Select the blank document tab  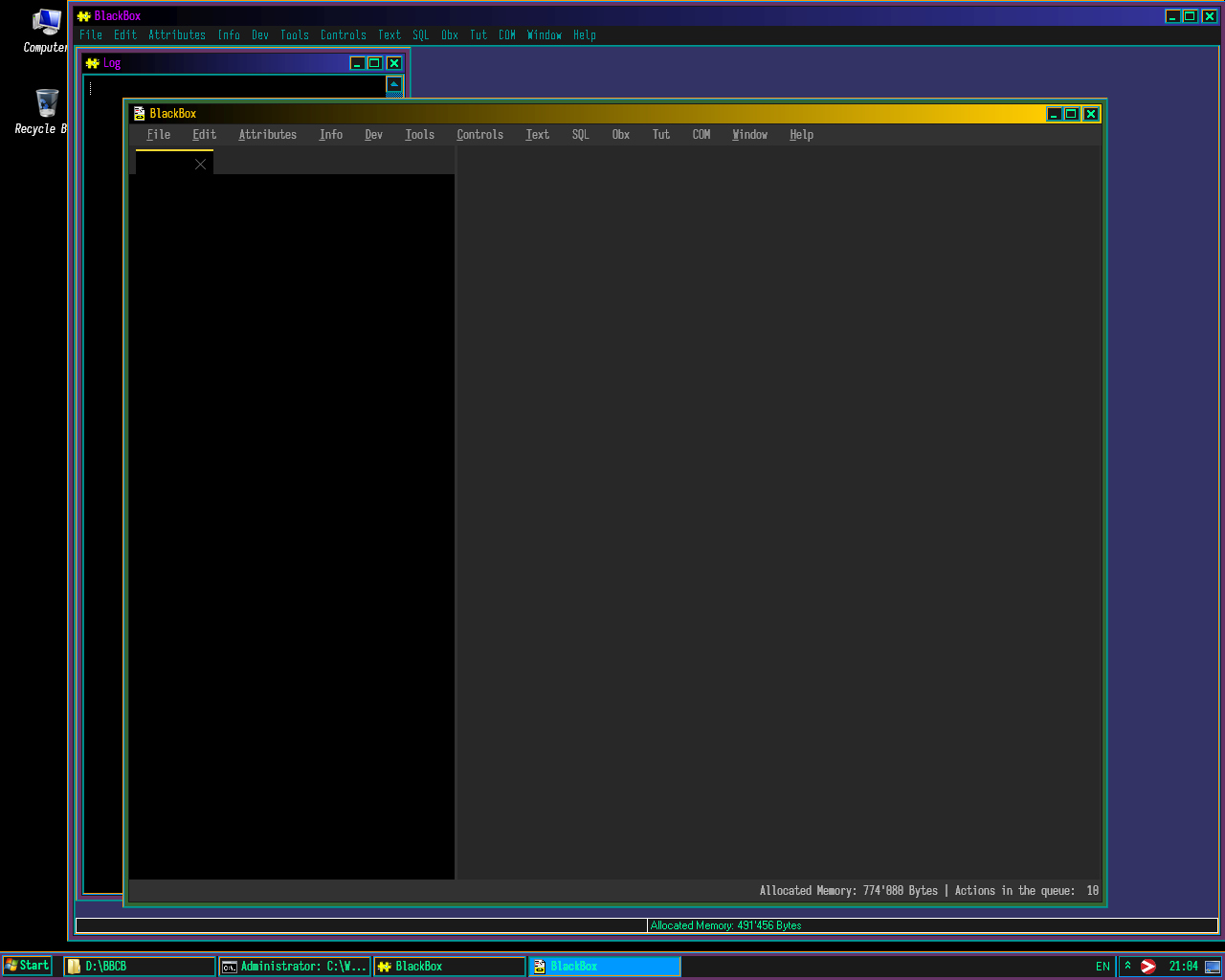[x=165, y=164]
